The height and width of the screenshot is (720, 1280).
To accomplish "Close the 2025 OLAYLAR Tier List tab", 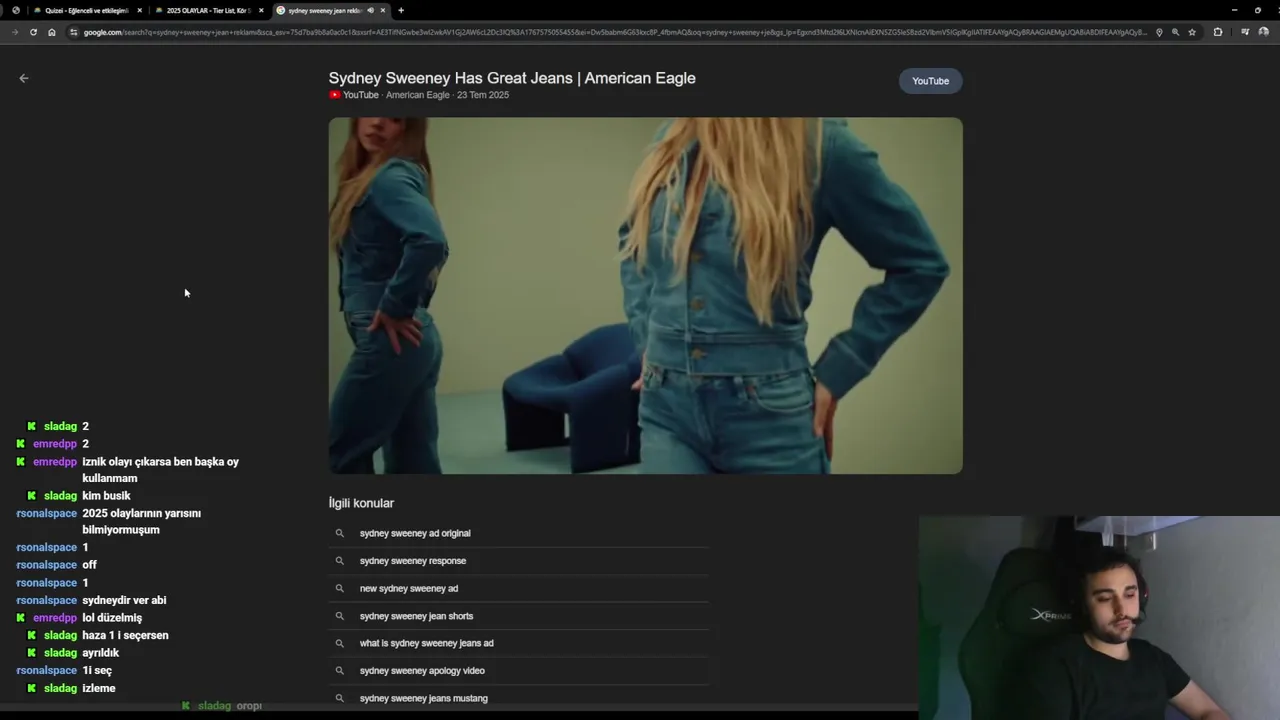I will pyautogui.click(x=261, y=10).
